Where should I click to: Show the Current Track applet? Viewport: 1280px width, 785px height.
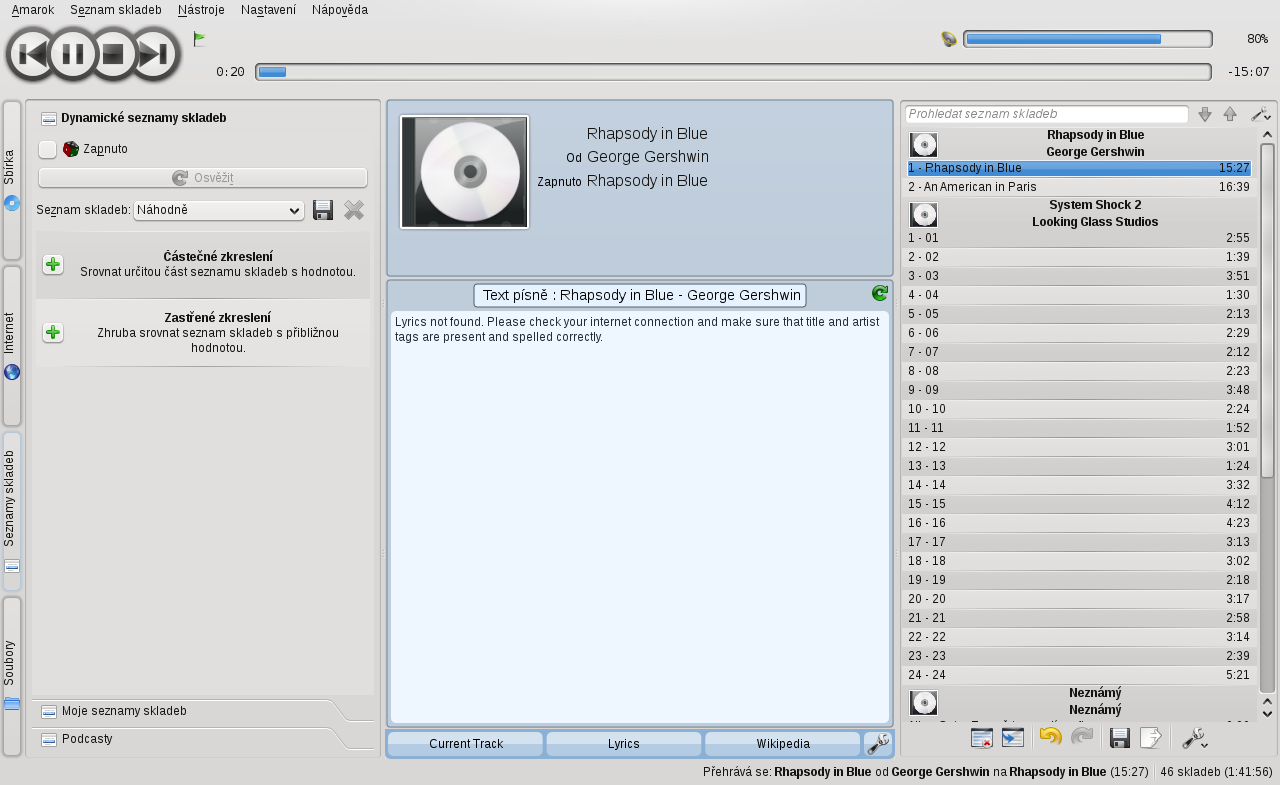[x=465, y=744]
